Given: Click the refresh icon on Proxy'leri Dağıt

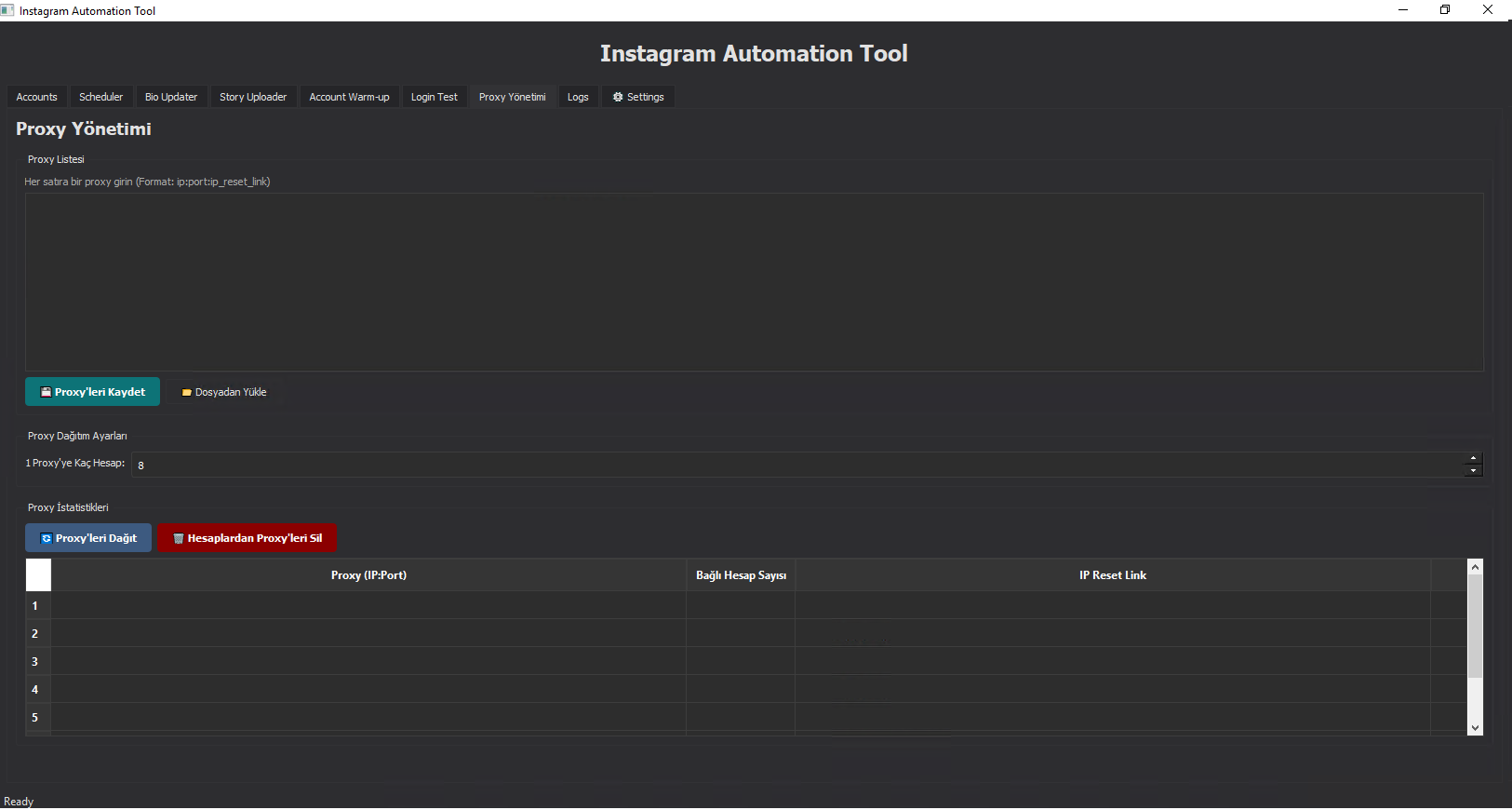Looking at the screenshot, I should [x=47, y=538].
